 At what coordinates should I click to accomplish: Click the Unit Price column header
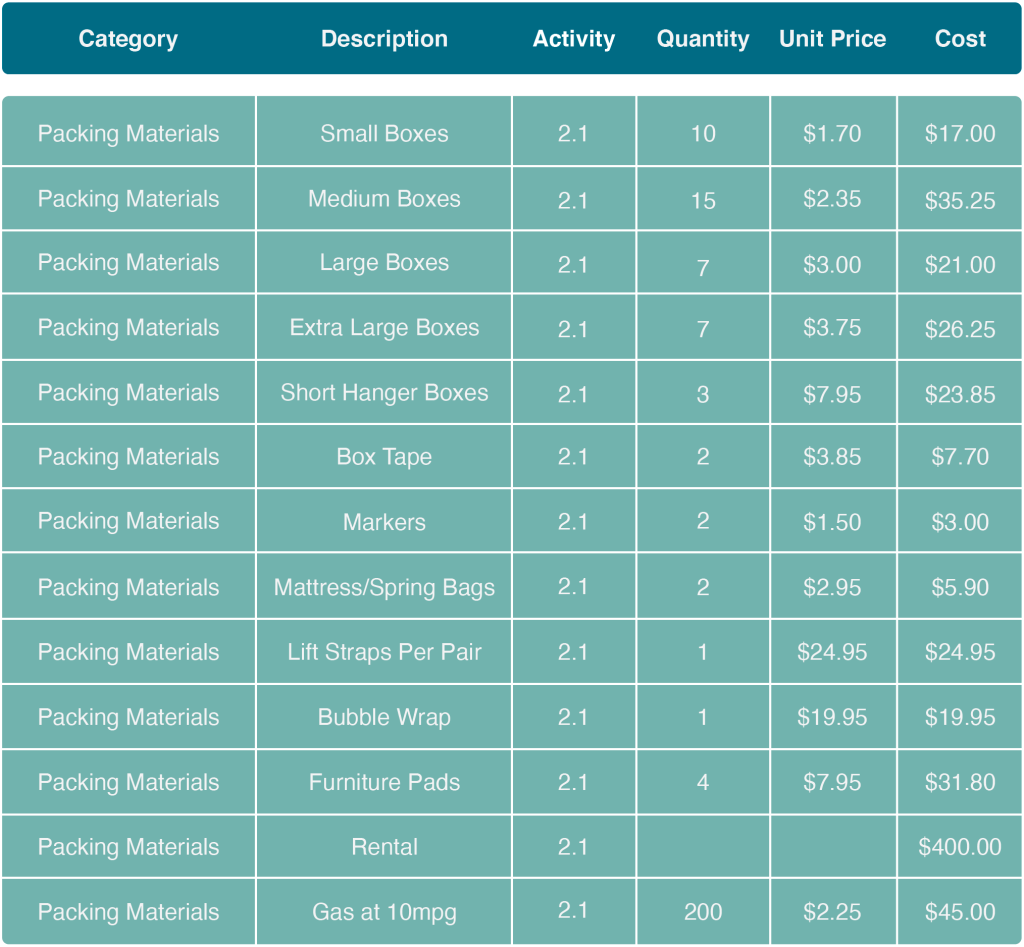[832, 39]
